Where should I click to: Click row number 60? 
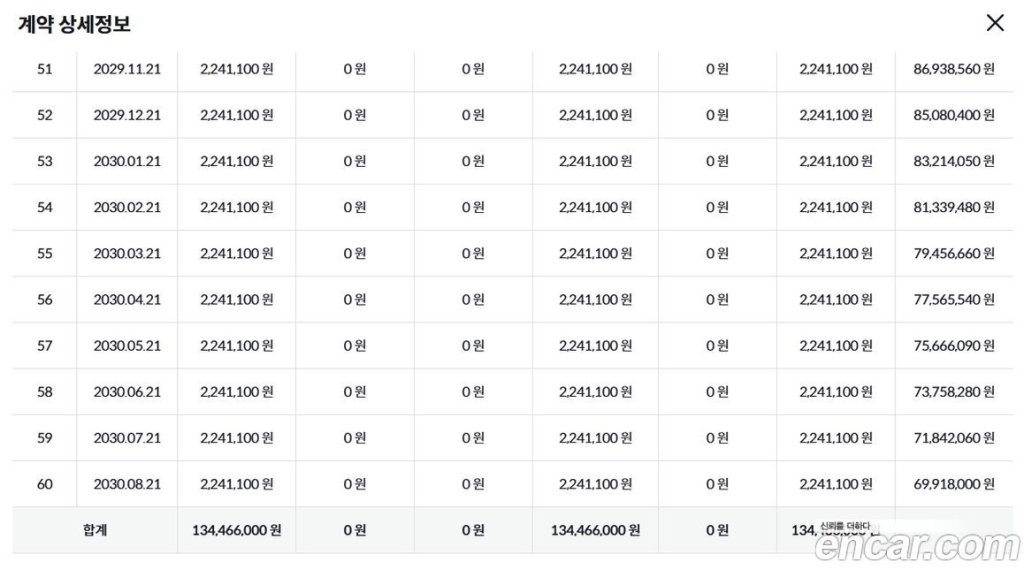click(x=45, y=484)
